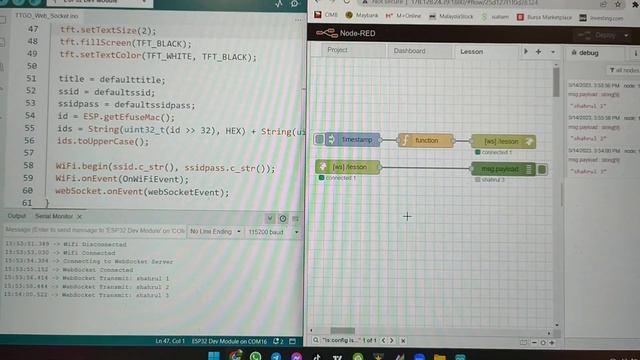This screenshot has width=640, height=360.
Task: Click the websocket icon on the input node
Action: [x=322, y=167]
